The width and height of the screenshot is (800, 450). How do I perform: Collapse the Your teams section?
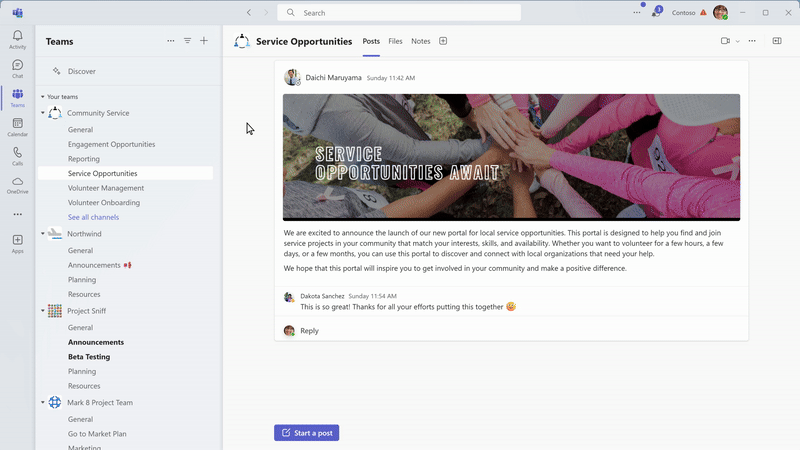[x=43, y=96]
